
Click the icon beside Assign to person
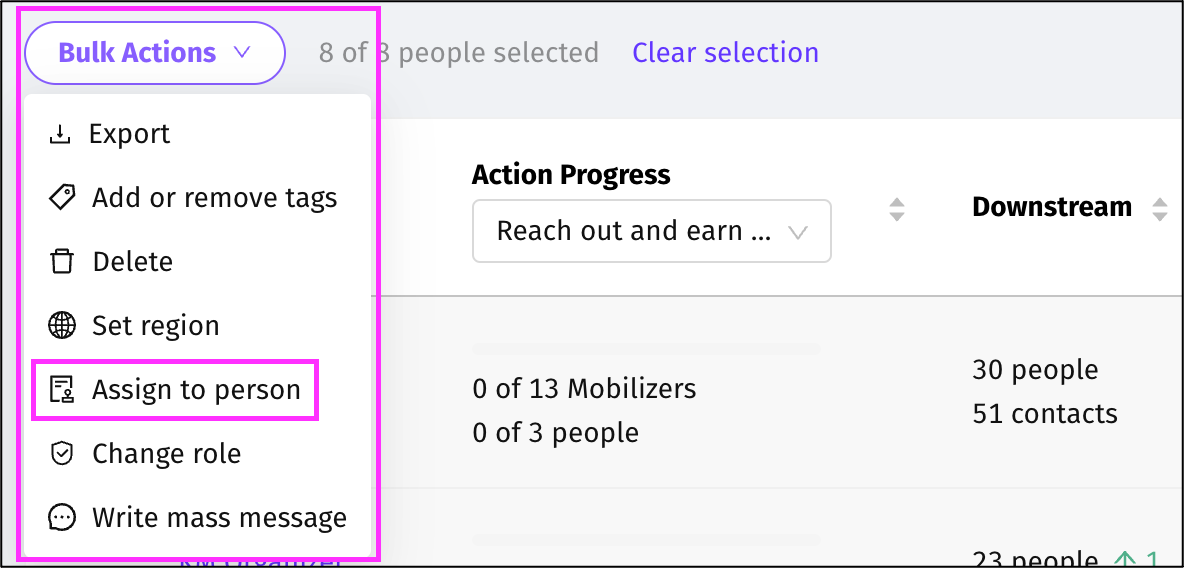pyautogui.click(x=62, y=390)
